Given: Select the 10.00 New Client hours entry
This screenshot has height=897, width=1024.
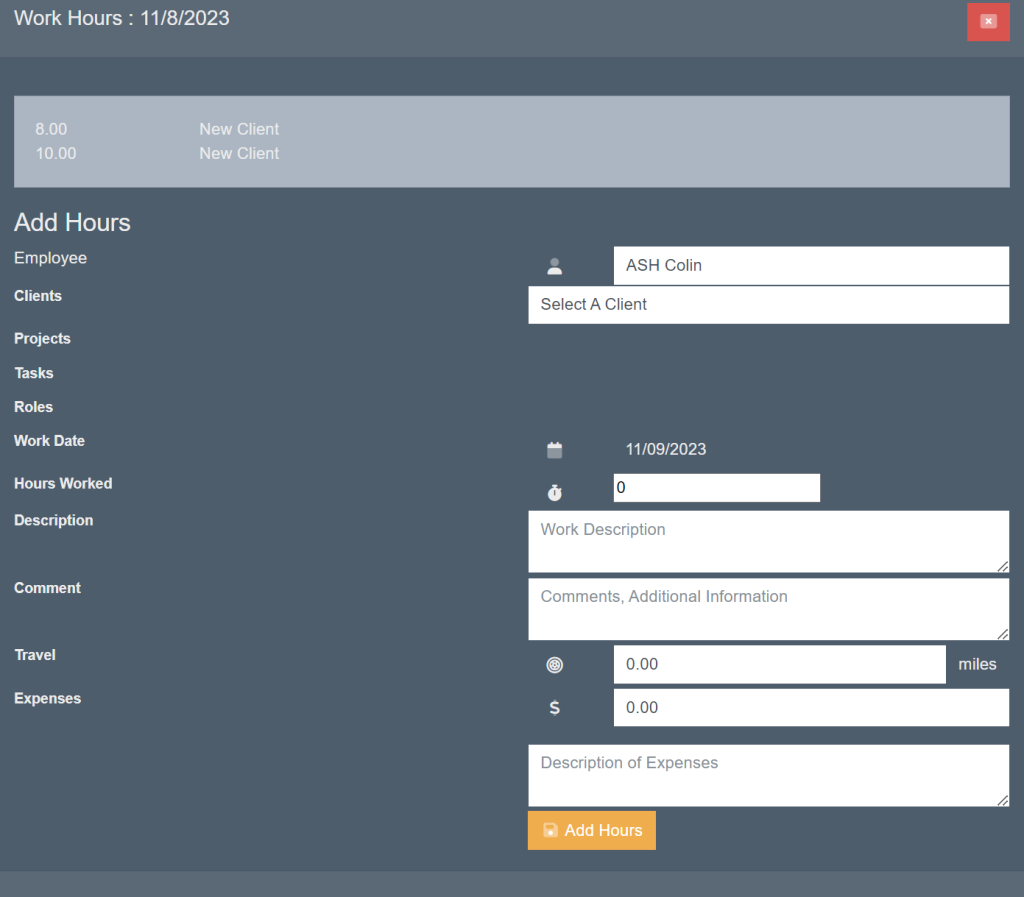Looking at the screenshot, I should (x=157, y=154).
